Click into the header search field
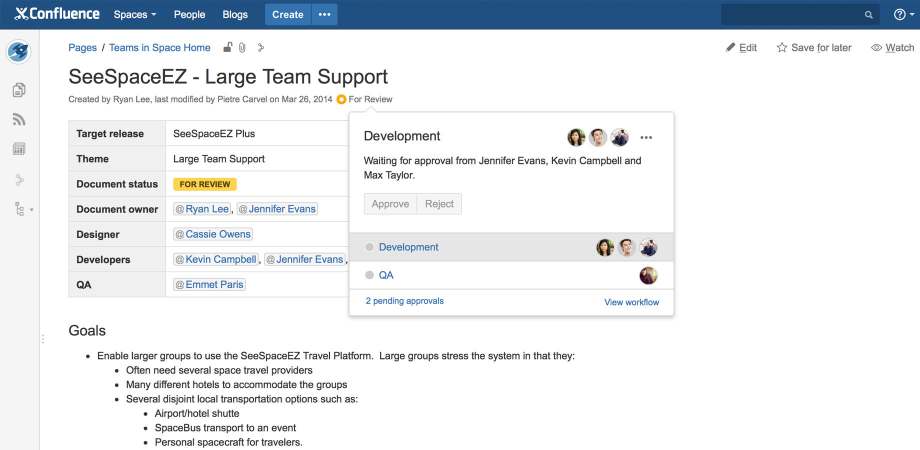 792,15
